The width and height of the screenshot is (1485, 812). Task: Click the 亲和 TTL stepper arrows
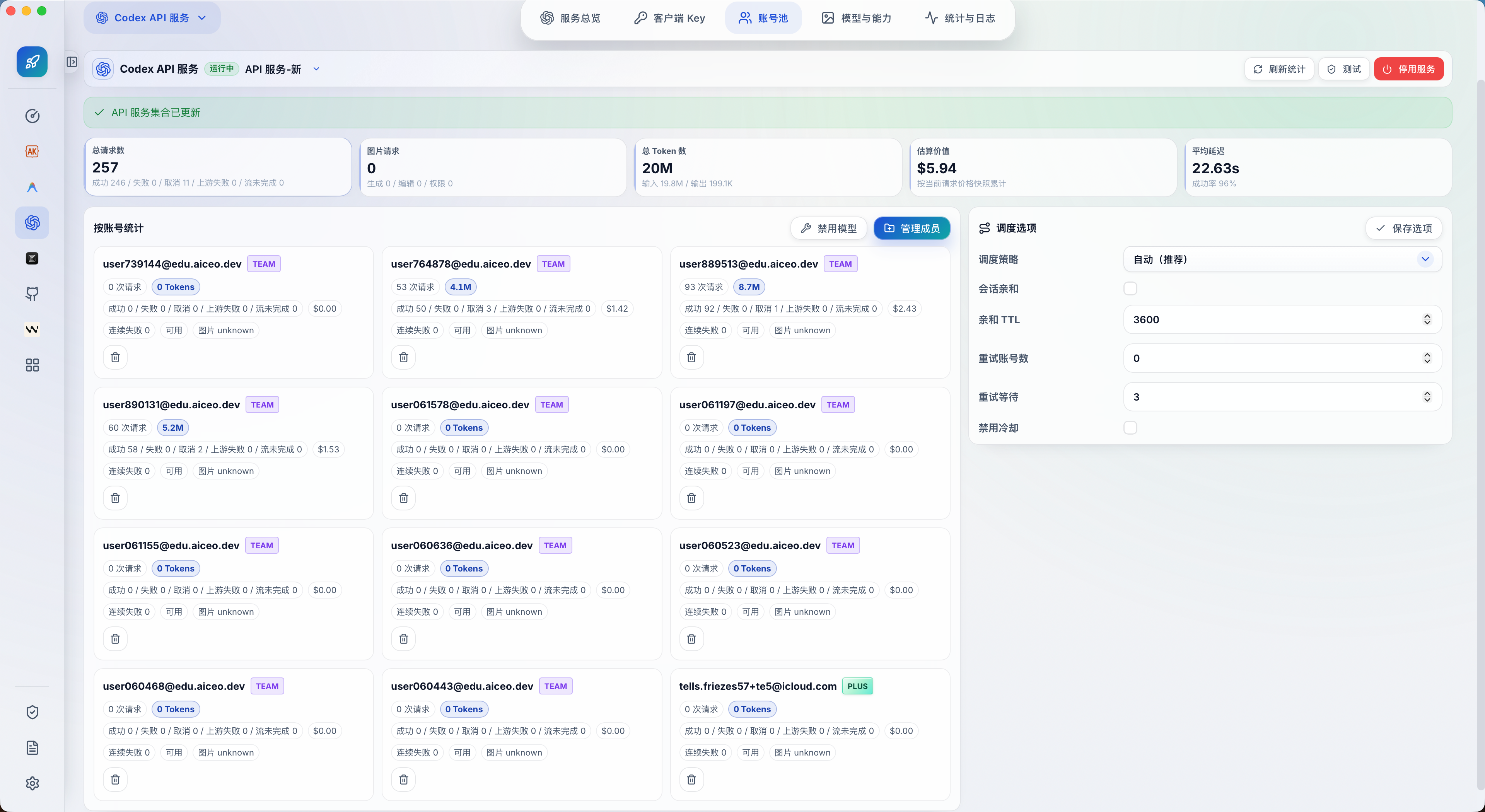(1427, 319)
